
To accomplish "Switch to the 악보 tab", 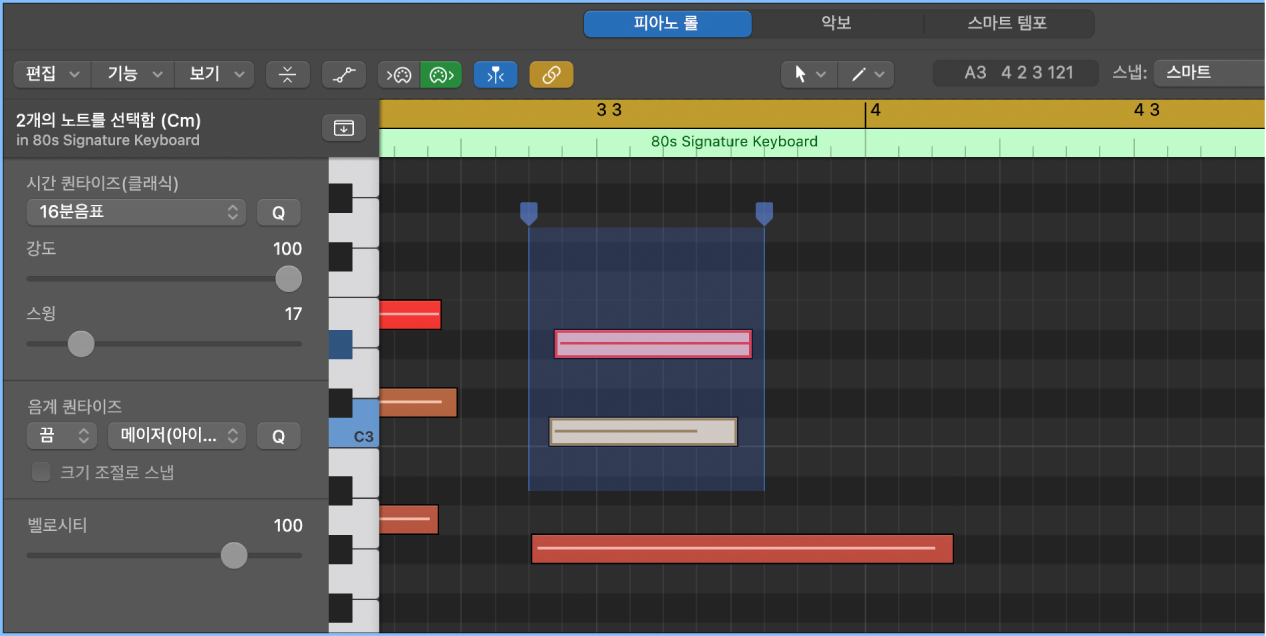I will coord(836,23).
